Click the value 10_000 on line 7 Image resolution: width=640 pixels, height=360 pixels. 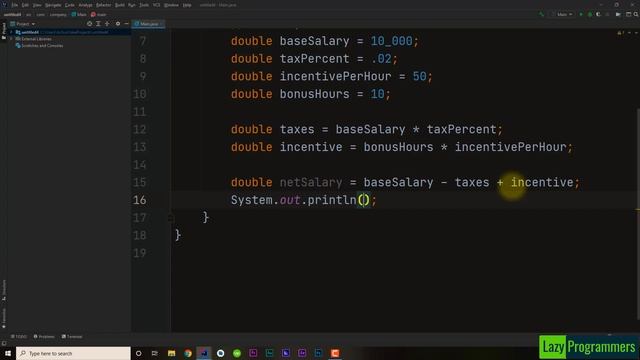[391, 41]
